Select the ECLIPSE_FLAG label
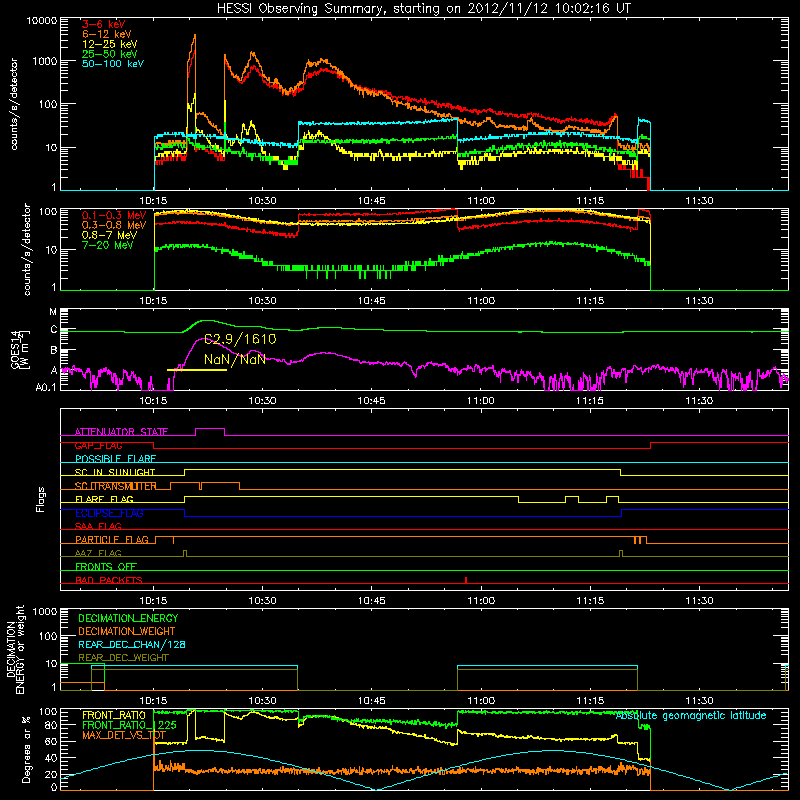 109,513
